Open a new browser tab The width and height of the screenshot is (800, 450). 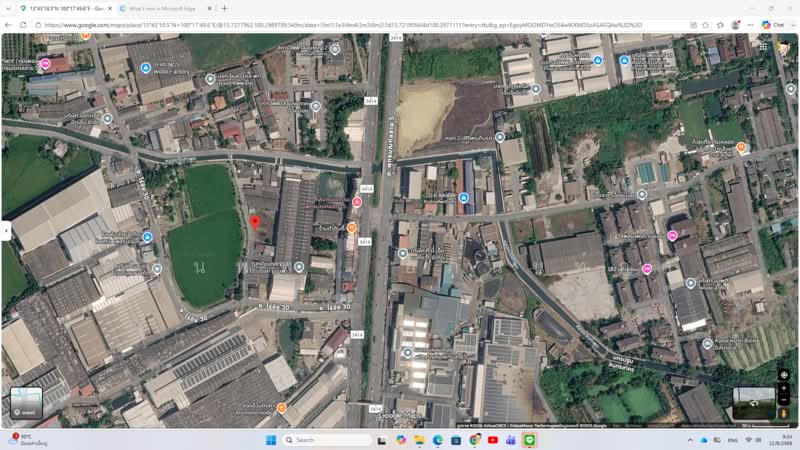(x=224, y=9)
